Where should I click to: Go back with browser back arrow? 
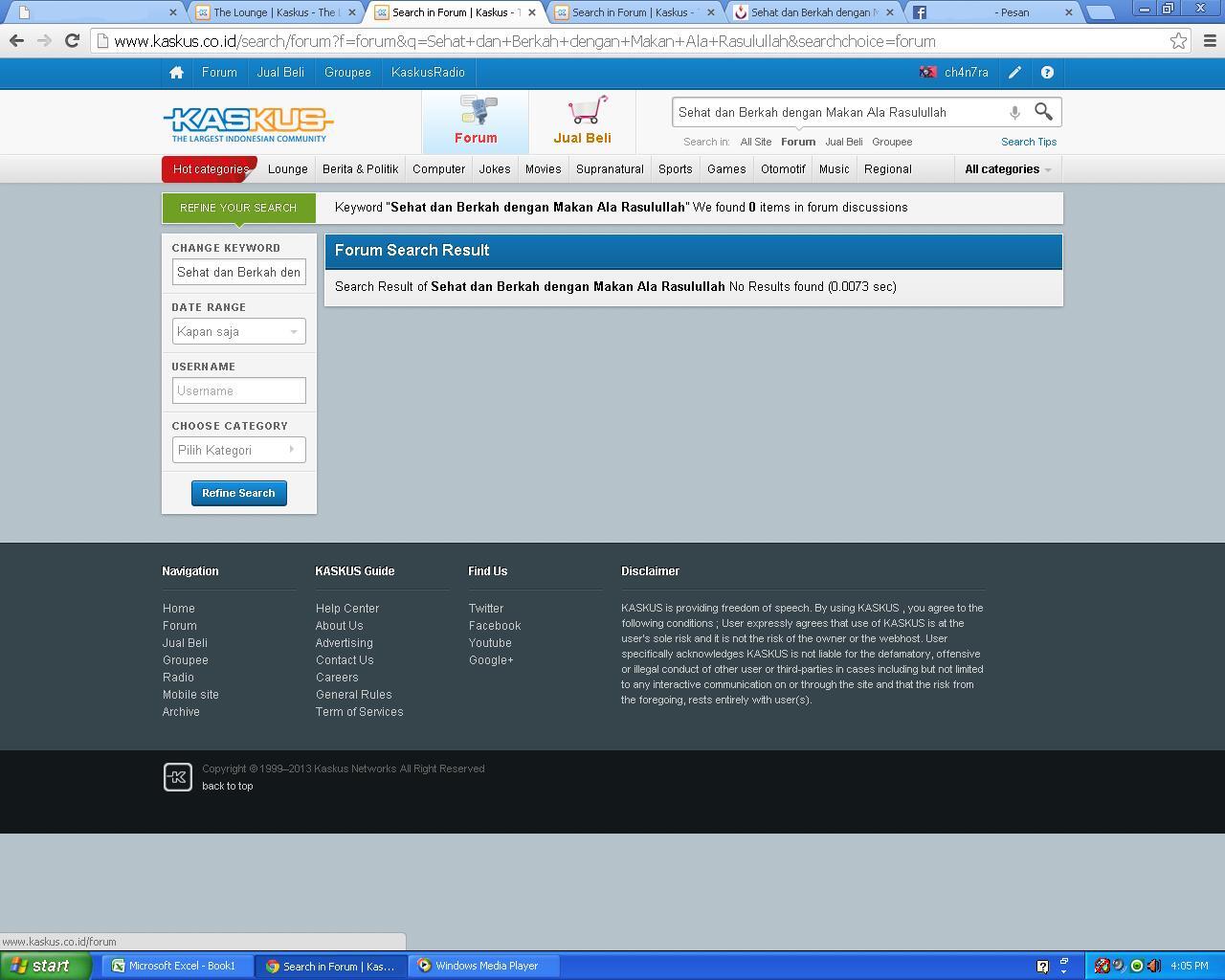click(16, 41)
